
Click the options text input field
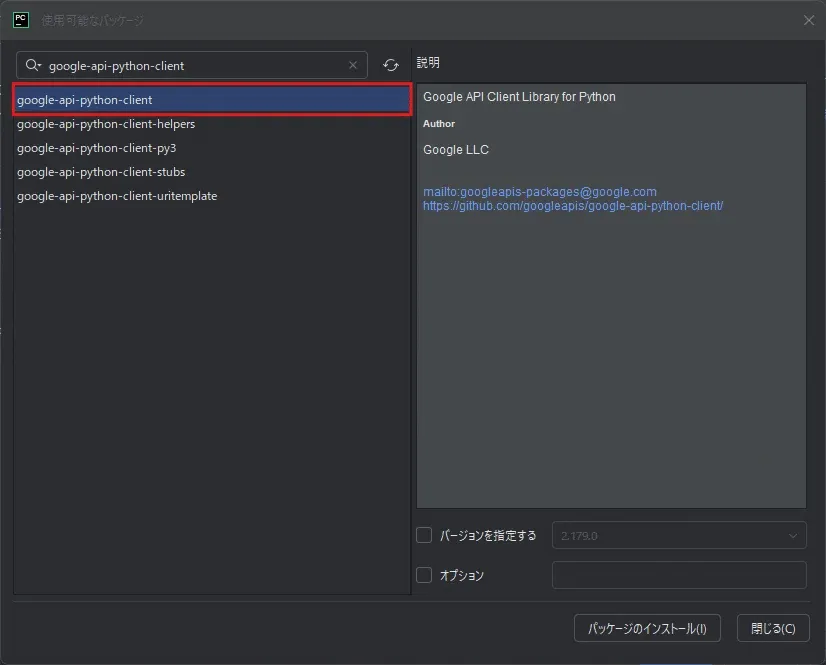pyautogui.click(x=679, y=575)
